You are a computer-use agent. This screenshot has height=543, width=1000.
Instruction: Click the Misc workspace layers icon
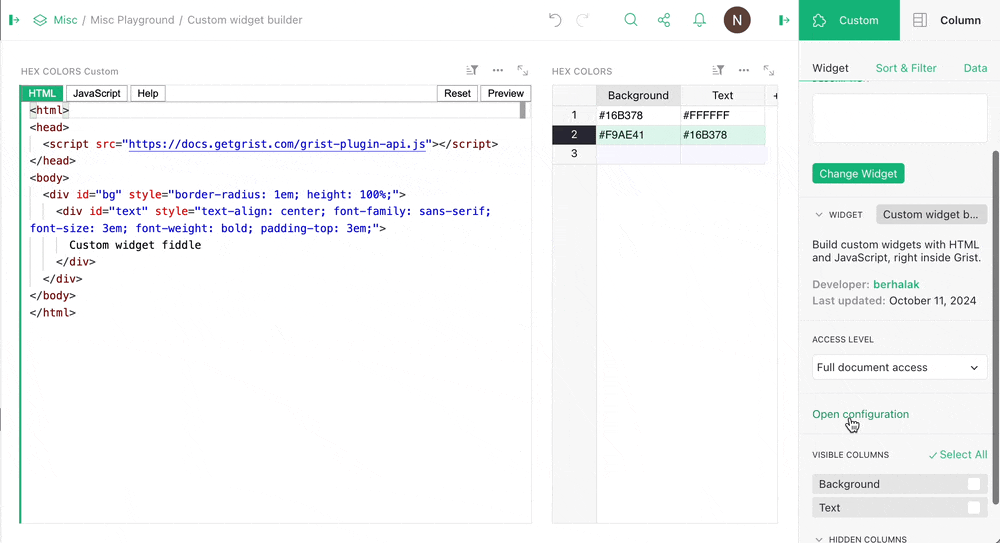click(40, 20)
